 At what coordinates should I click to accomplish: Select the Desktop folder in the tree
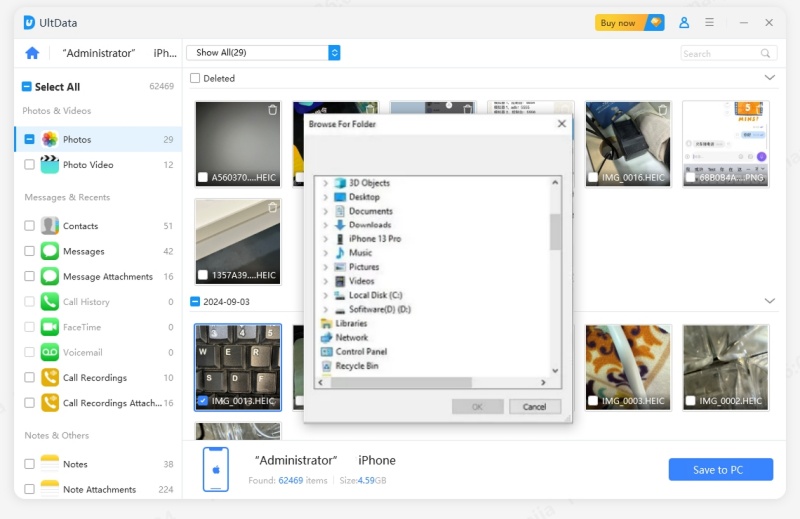[x=363, y=197]
